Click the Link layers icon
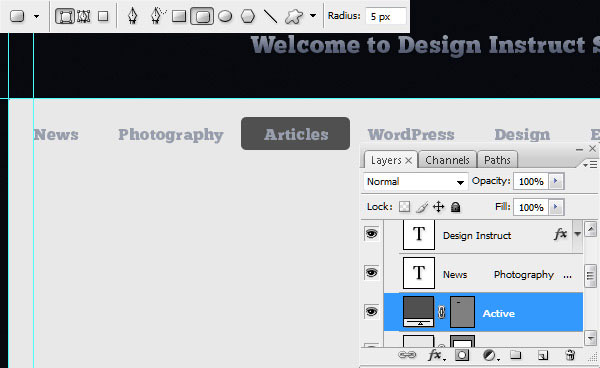The width and height of the screenshot is (600, 368). tap(407, 355)
